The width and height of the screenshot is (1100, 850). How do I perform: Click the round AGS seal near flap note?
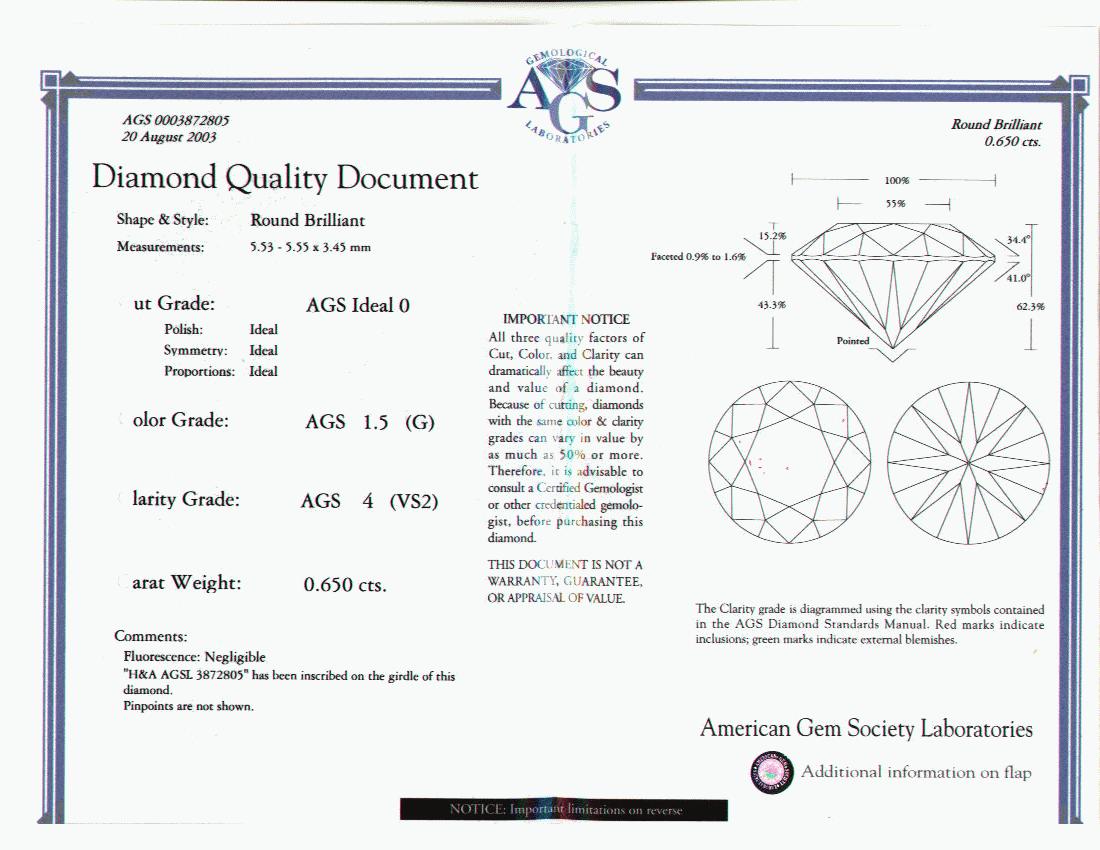point(772,772)
